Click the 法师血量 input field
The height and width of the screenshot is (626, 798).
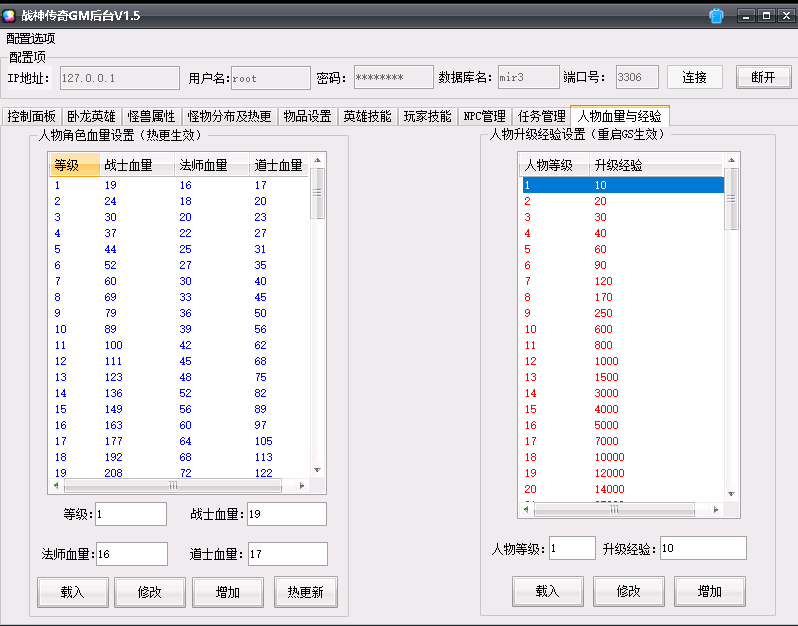click(131, 554)
